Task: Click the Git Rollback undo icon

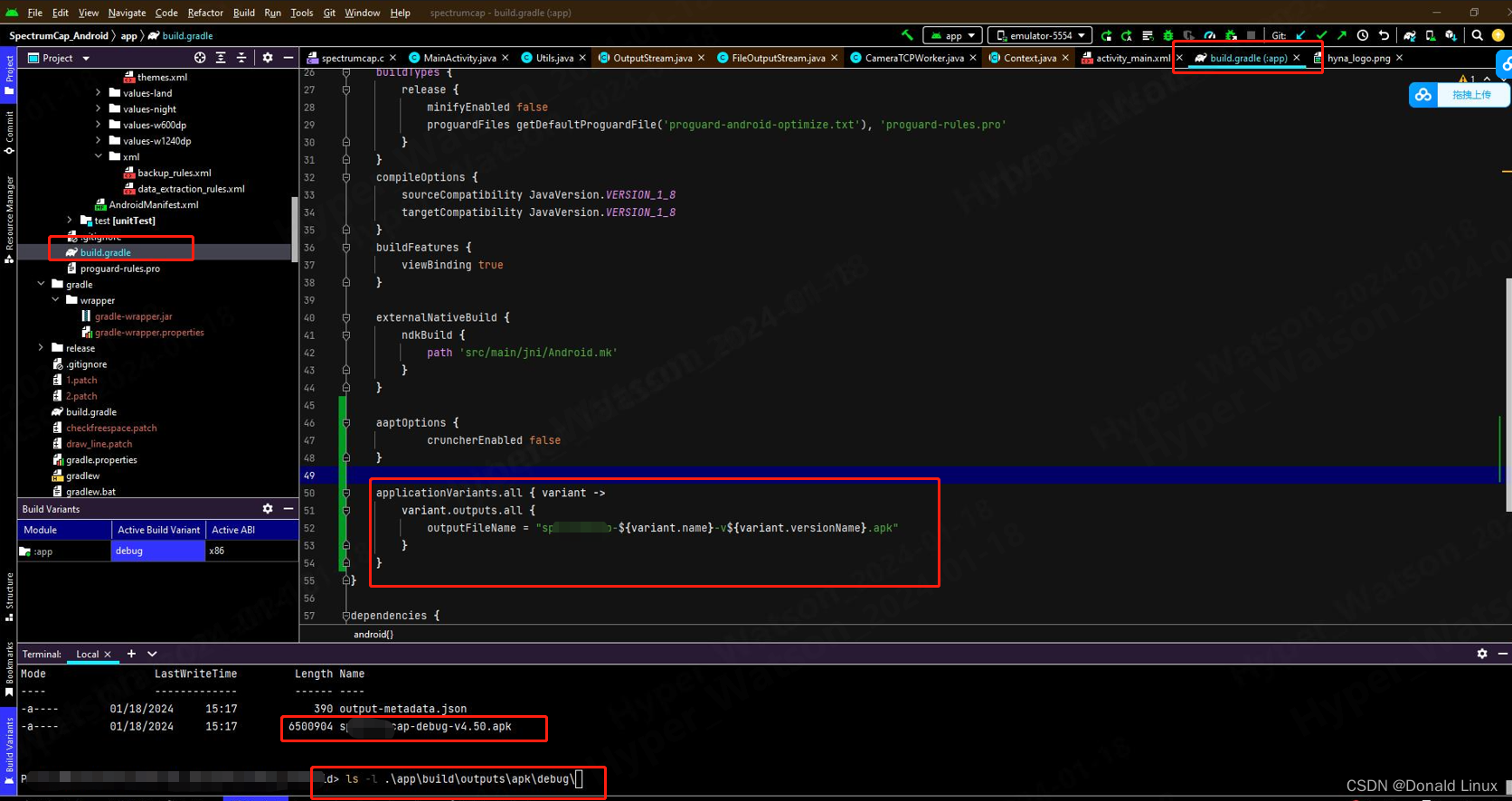Action: [1384, 35]
